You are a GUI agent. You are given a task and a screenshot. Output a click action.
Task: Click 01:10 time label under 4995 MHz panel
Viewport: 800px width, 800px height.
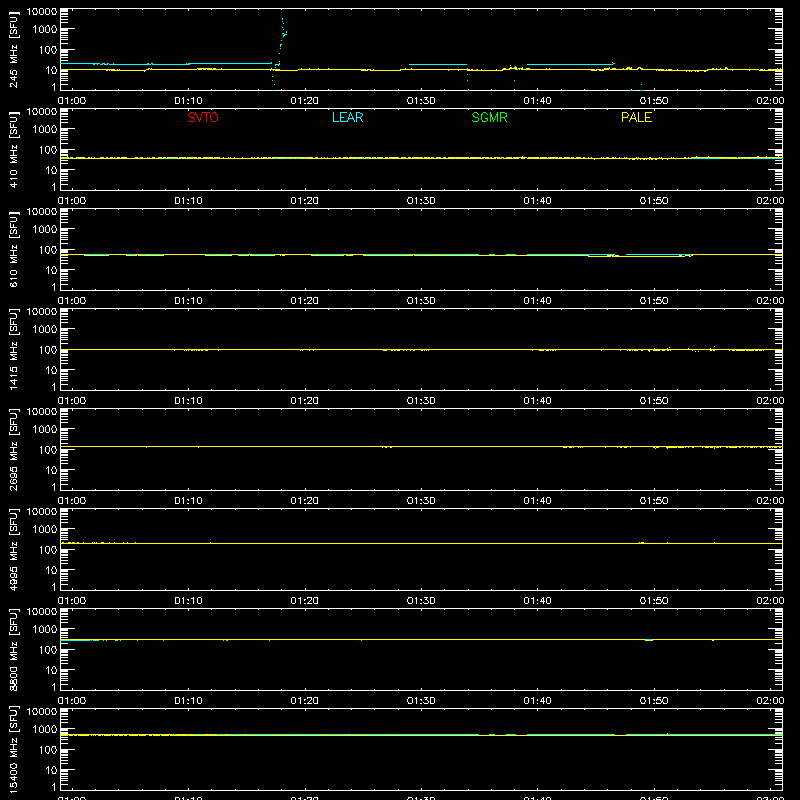click(188, 601)
